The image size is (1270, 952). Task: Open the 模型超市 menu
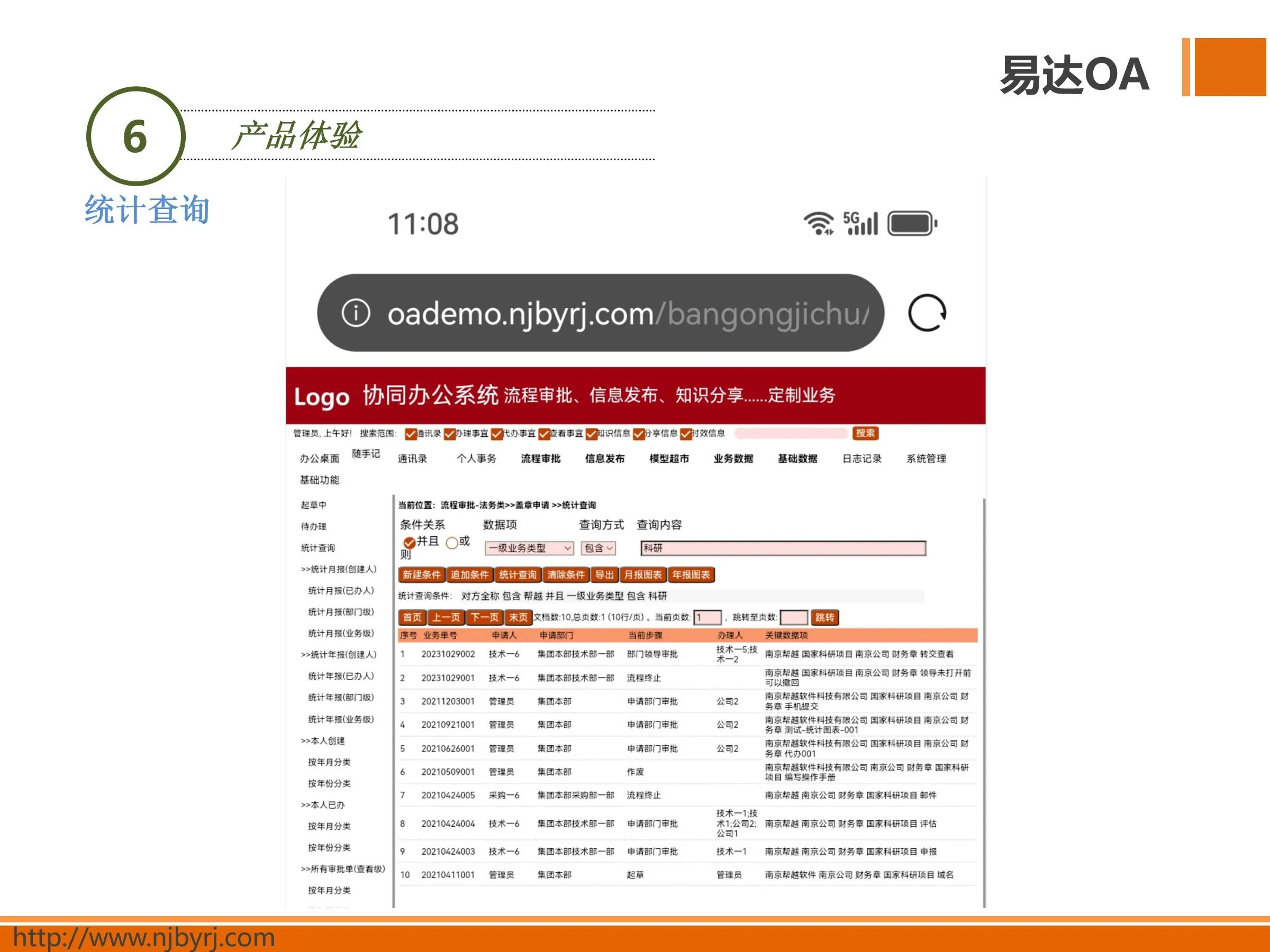coord(669,459)
